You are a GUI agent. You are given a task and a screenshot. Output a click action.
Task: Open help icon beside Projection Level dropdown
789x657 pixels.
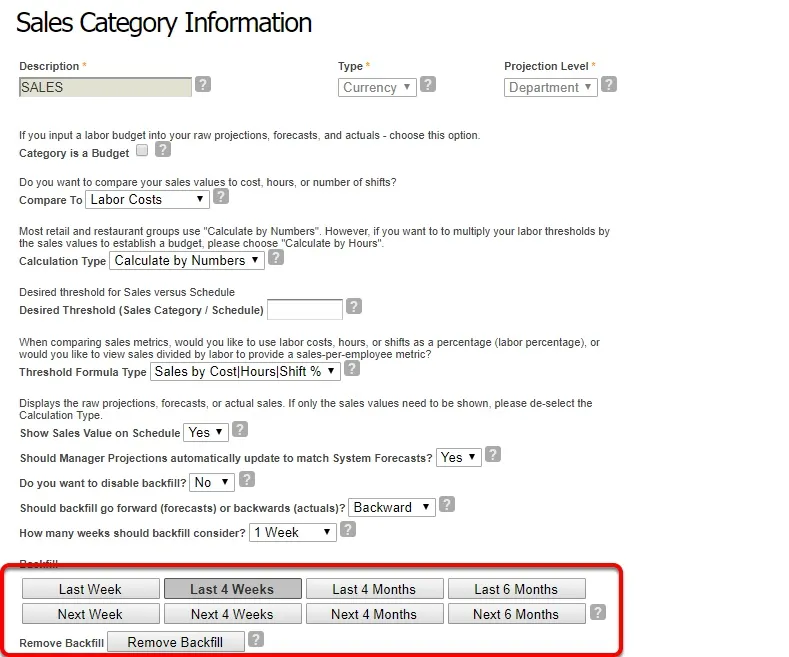609,84
